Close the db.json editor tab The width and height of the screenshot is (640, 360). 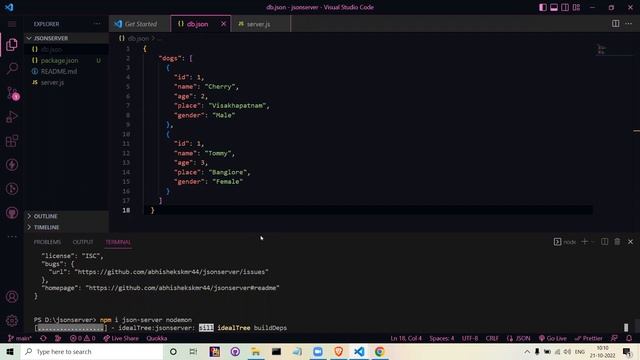point(223,24)
